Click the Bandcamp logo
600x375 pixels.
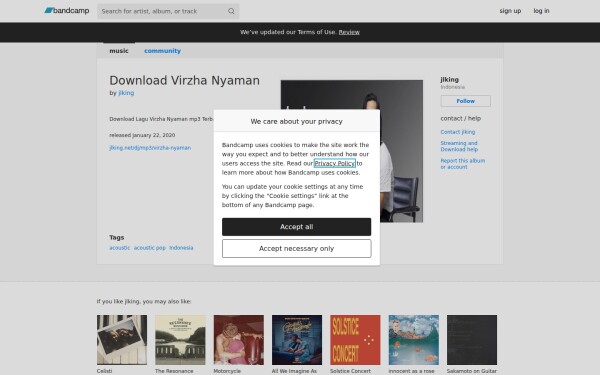click(x=67, y=11)
